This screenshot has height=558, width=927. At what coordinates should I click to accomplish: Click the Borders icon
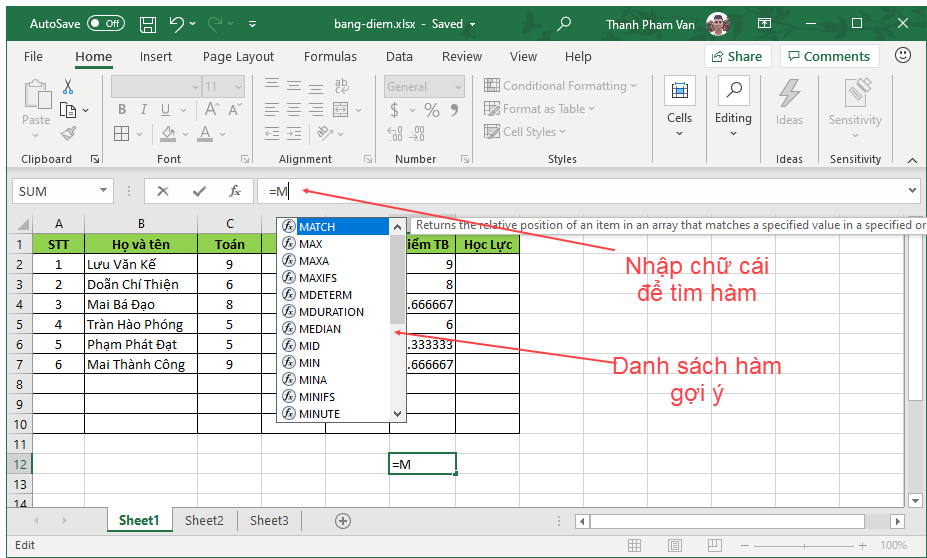point(122,134)
